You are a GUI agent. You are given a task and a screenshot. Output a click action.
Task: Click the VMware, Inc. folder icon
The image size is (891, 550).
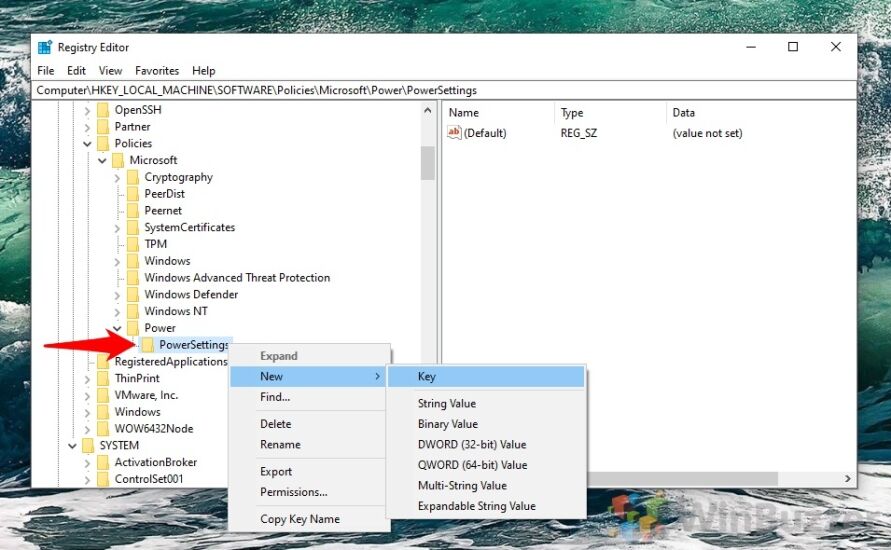(x=103, y=395)
